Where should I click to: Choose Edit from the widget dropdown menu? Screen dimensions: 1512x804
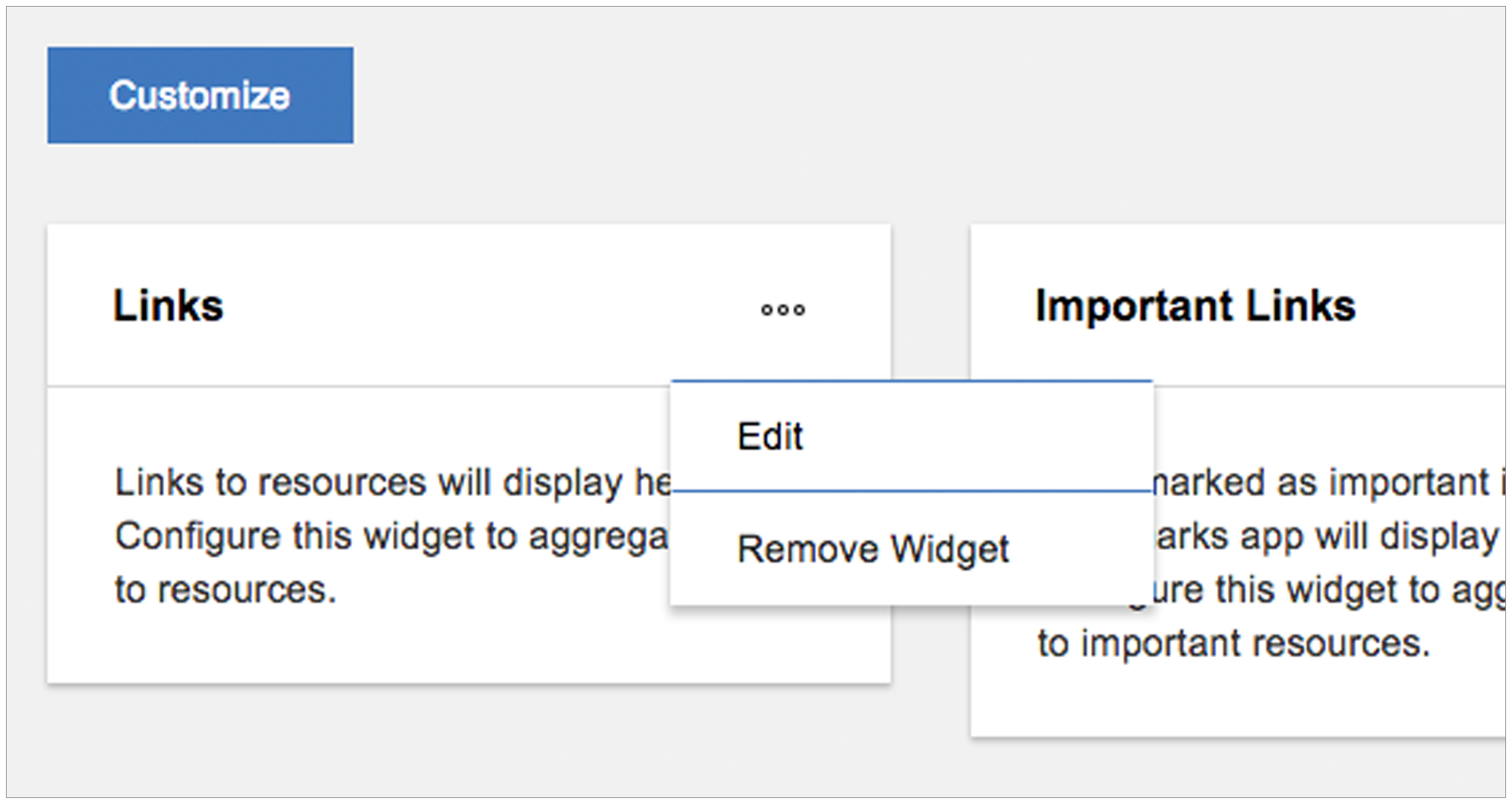770,436
